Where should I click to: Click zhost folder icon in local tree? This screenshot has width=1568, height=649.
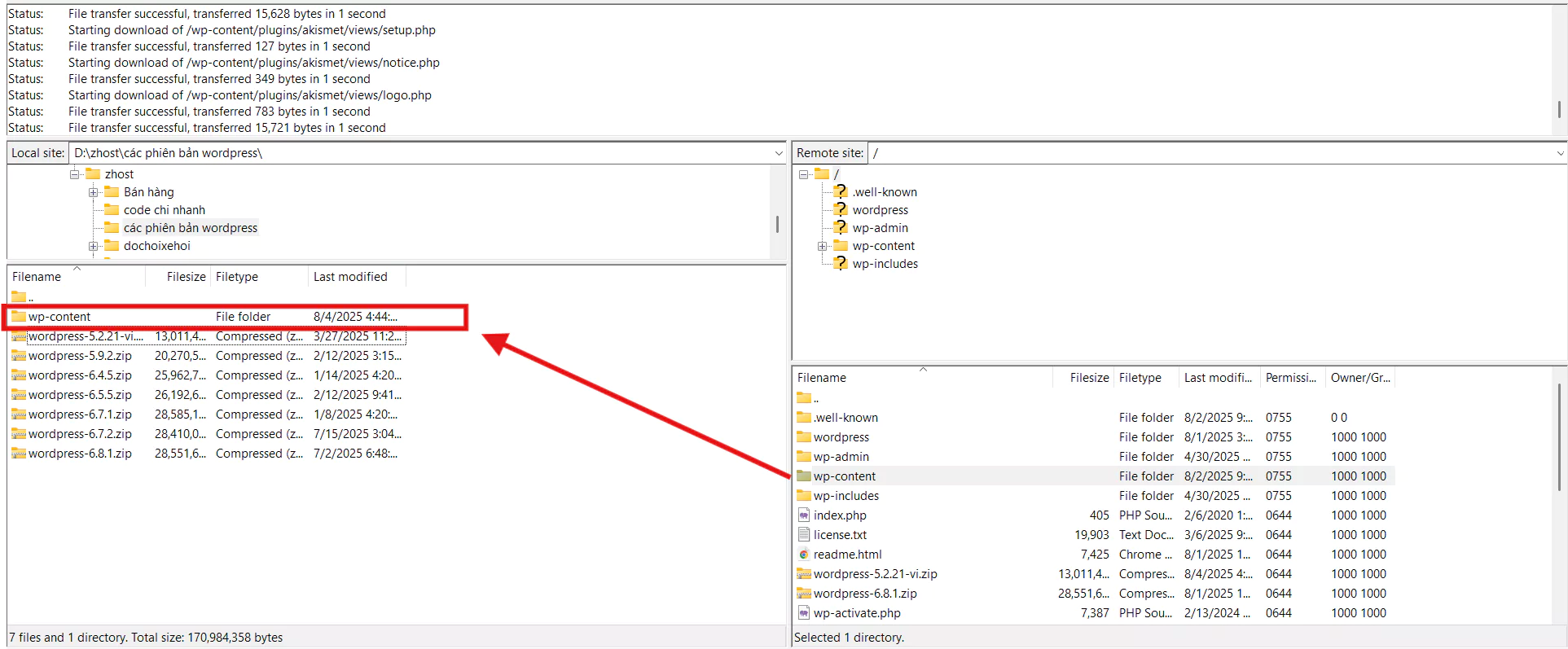pyautogui.click(x=93, y=174)
